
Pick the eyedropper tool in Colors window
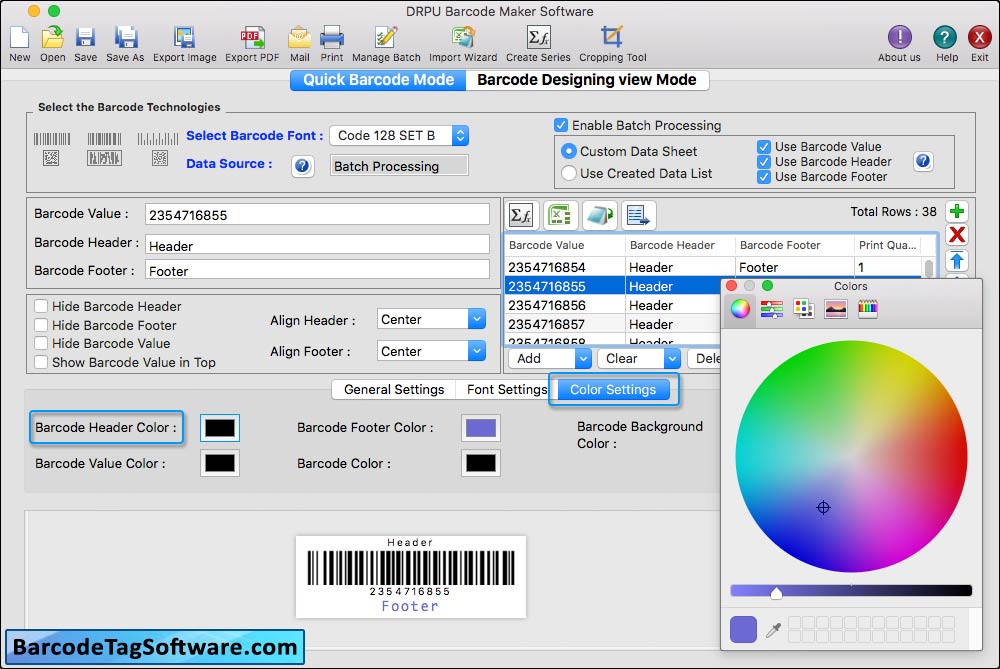click(x=773, y=631)
